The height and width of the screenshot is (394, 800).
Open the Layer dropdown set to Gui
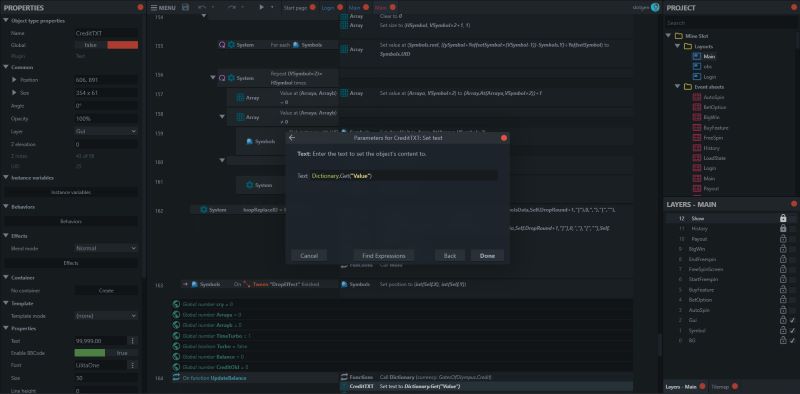106,131
